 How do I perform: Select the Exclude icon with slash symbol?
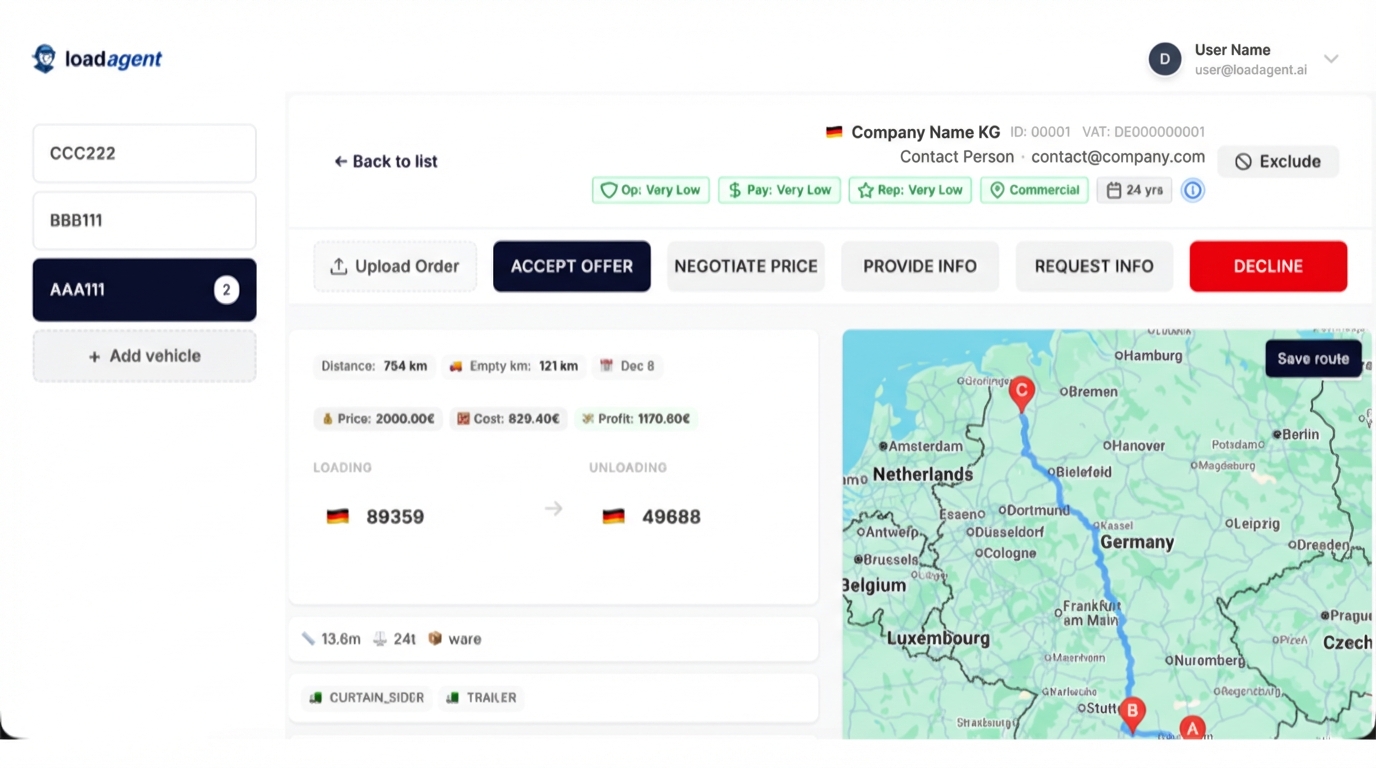point(1243,161)
